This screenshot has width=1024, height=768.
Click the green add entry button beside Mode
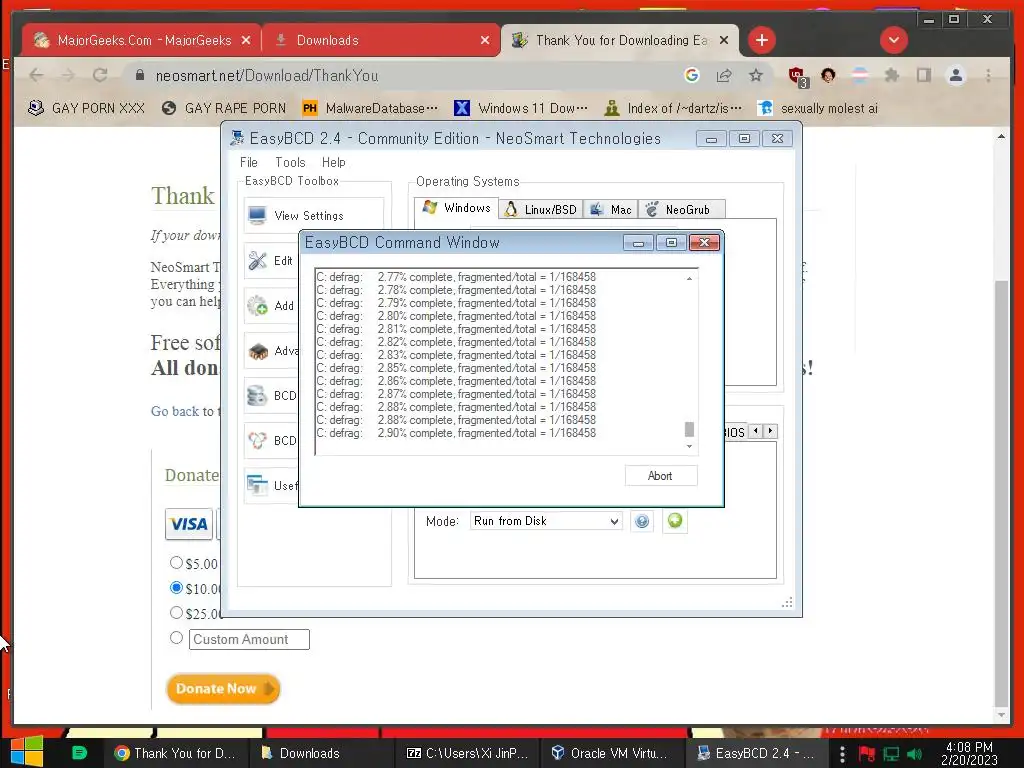pos(675,520)
